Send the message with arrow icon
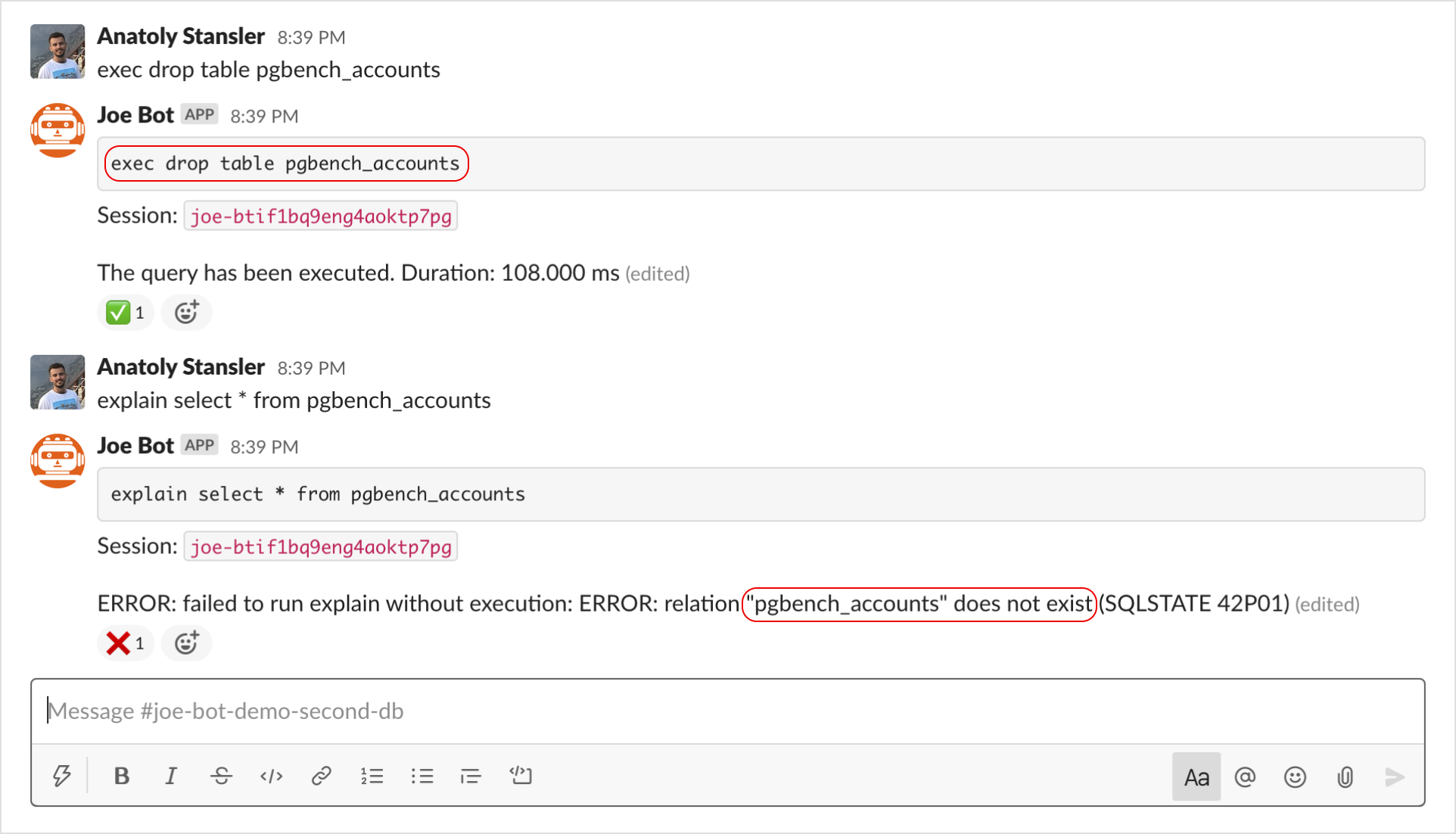 point(1394,776)
